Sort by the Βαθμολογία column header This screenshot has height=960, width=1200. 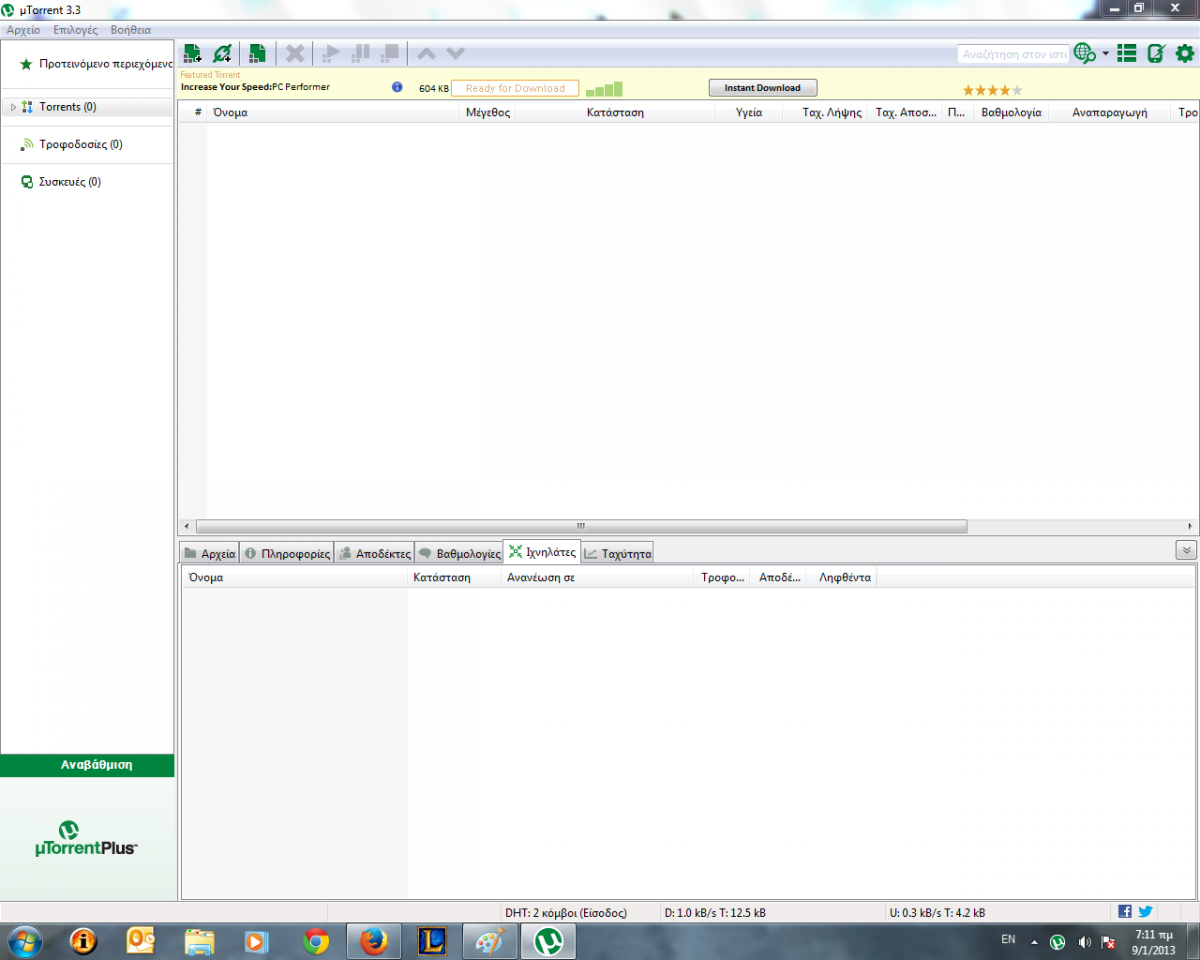click(x=1011, y=112)
